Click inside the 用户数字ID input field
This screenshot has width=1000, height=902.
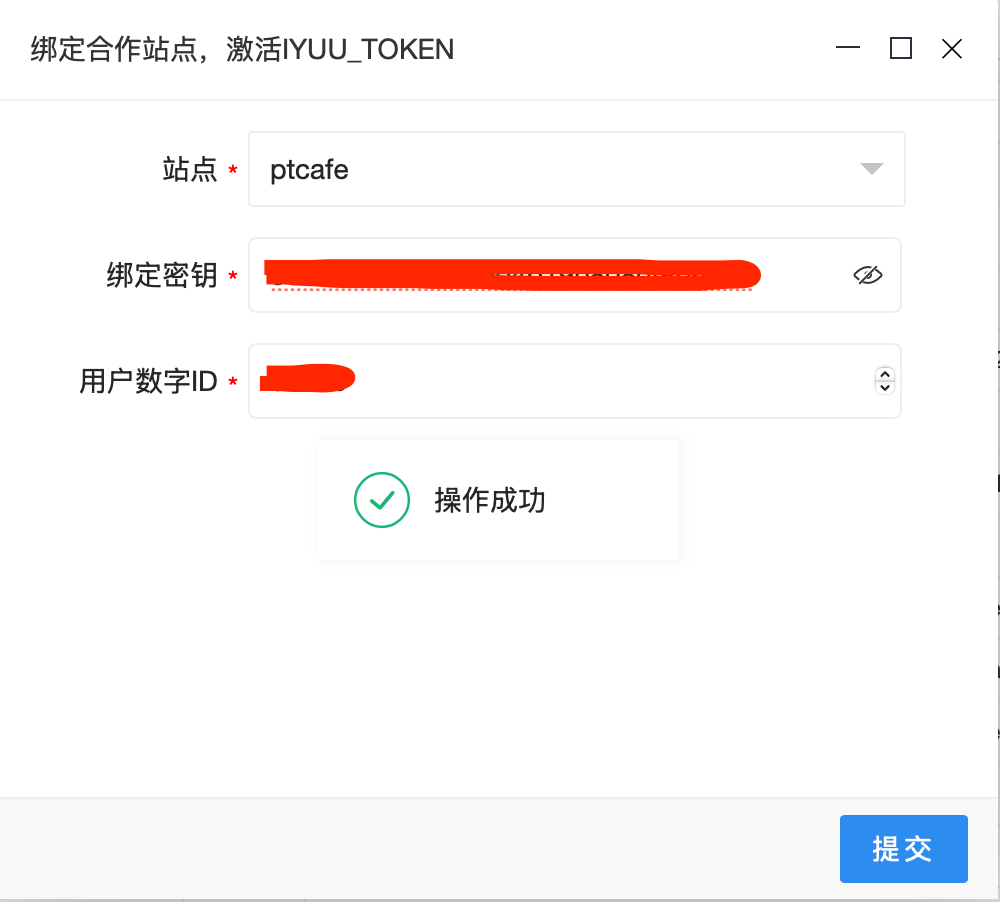tap(550, 380)
